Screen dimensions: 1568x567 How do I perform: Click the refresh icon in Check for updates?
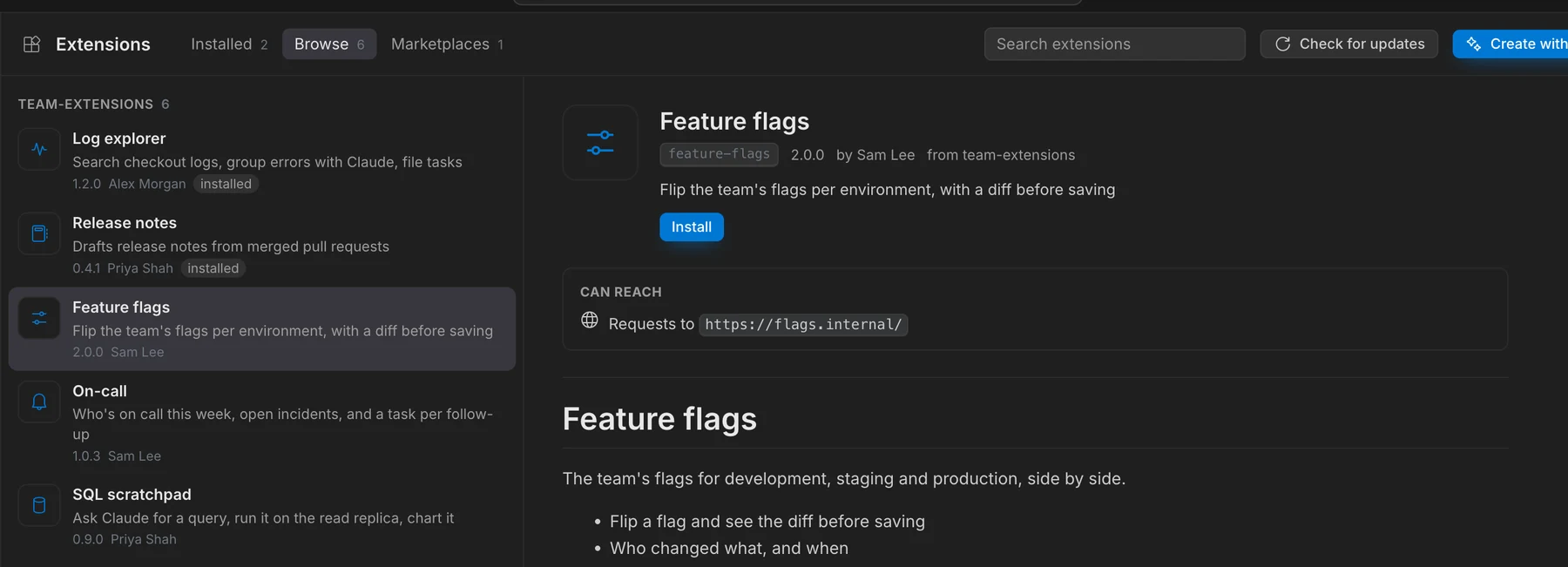point(1282,44)
